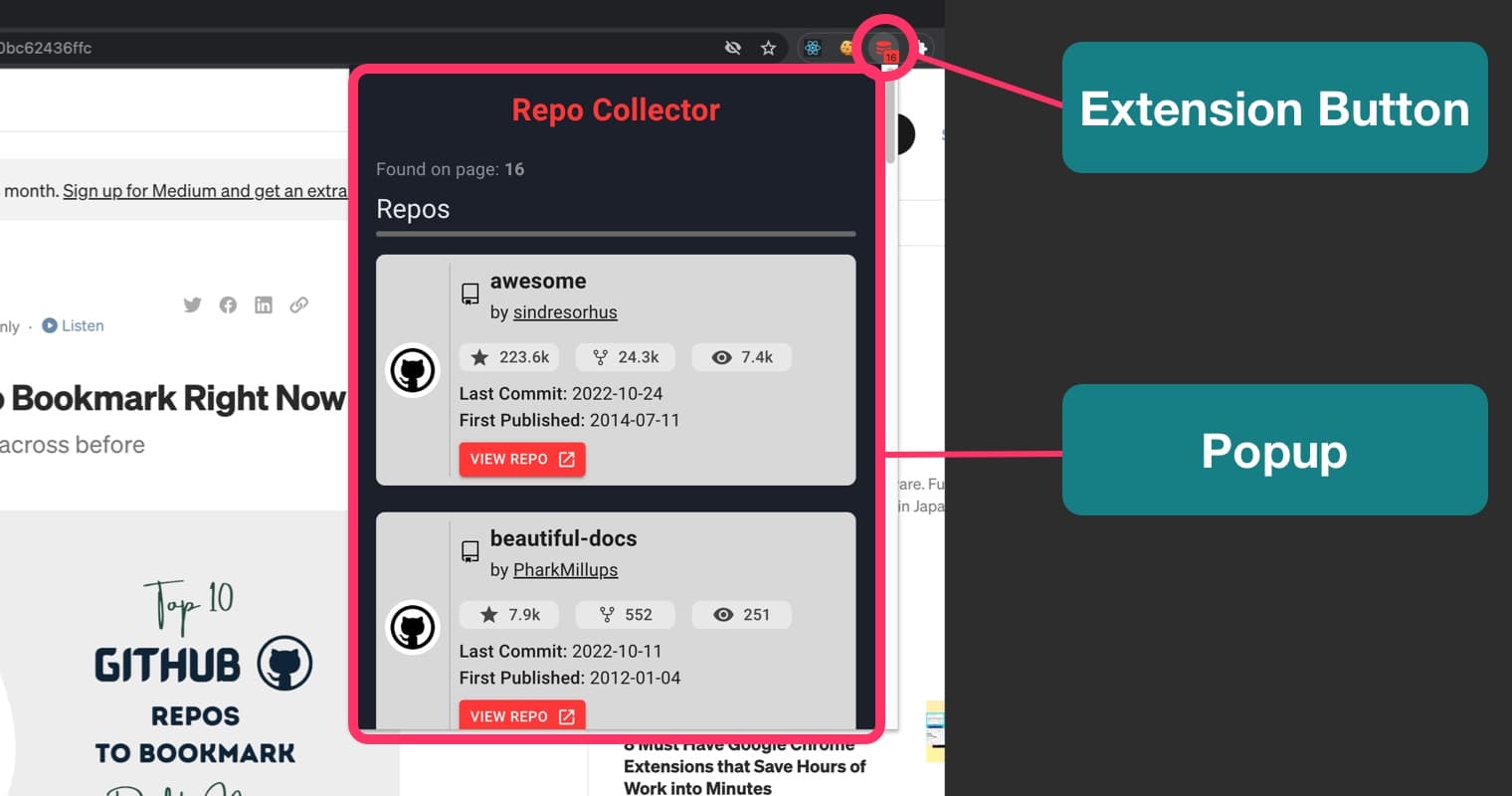This screenshot has height=796, width=1512.
Task: Toggle the bookmark star for this page
Action: point(768,47)
